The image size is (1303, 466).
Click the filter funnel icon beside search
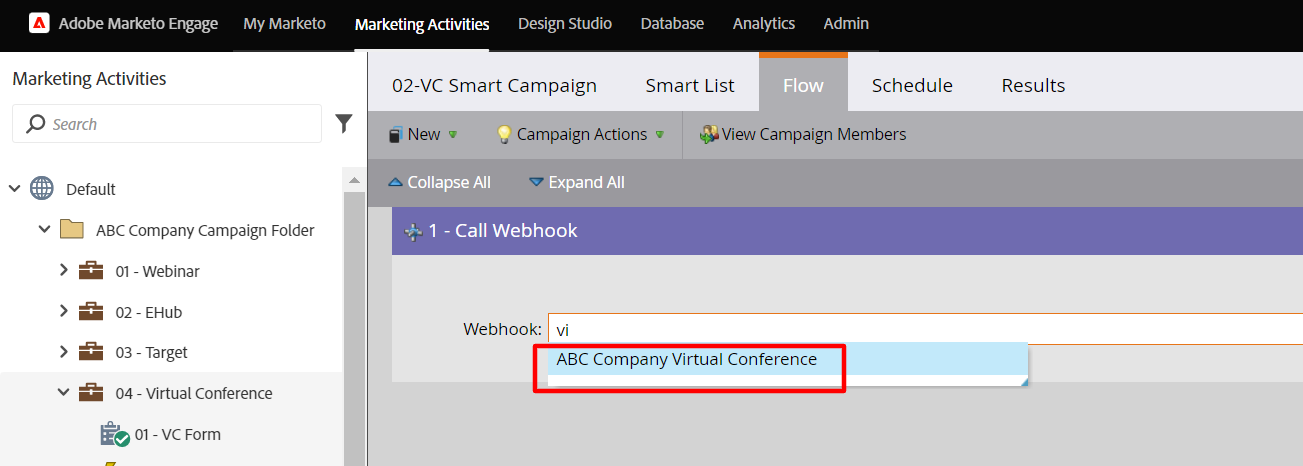pyautogui.click(x=344, y=123)
